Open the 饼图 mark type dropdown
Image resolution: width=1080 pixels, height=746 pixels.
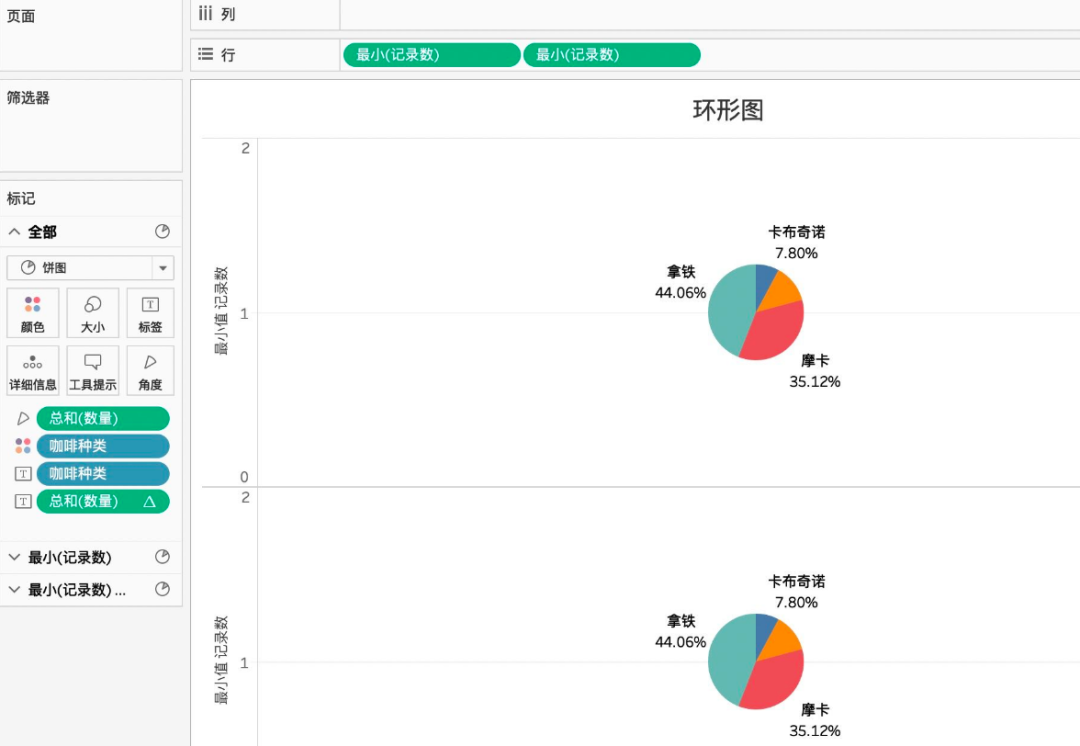(162, 268)
